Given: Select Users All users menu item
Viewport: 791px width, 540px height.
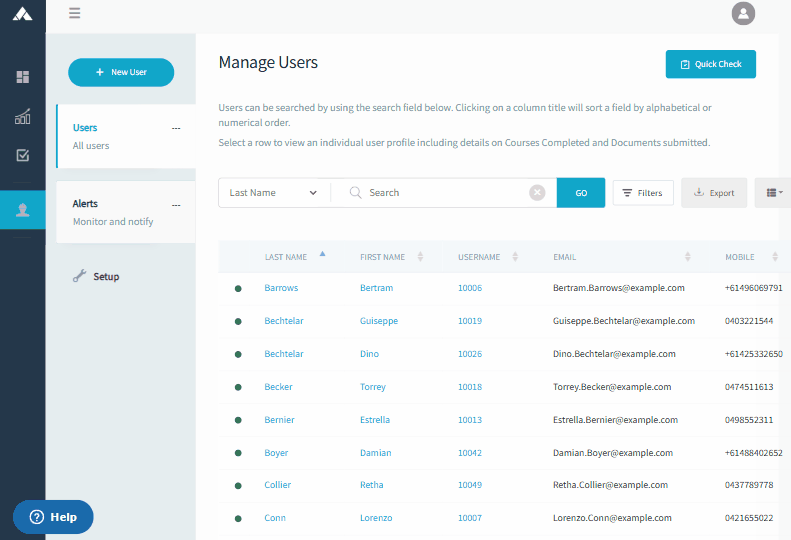Looking at the screenshot, I should tap(126, 136).
